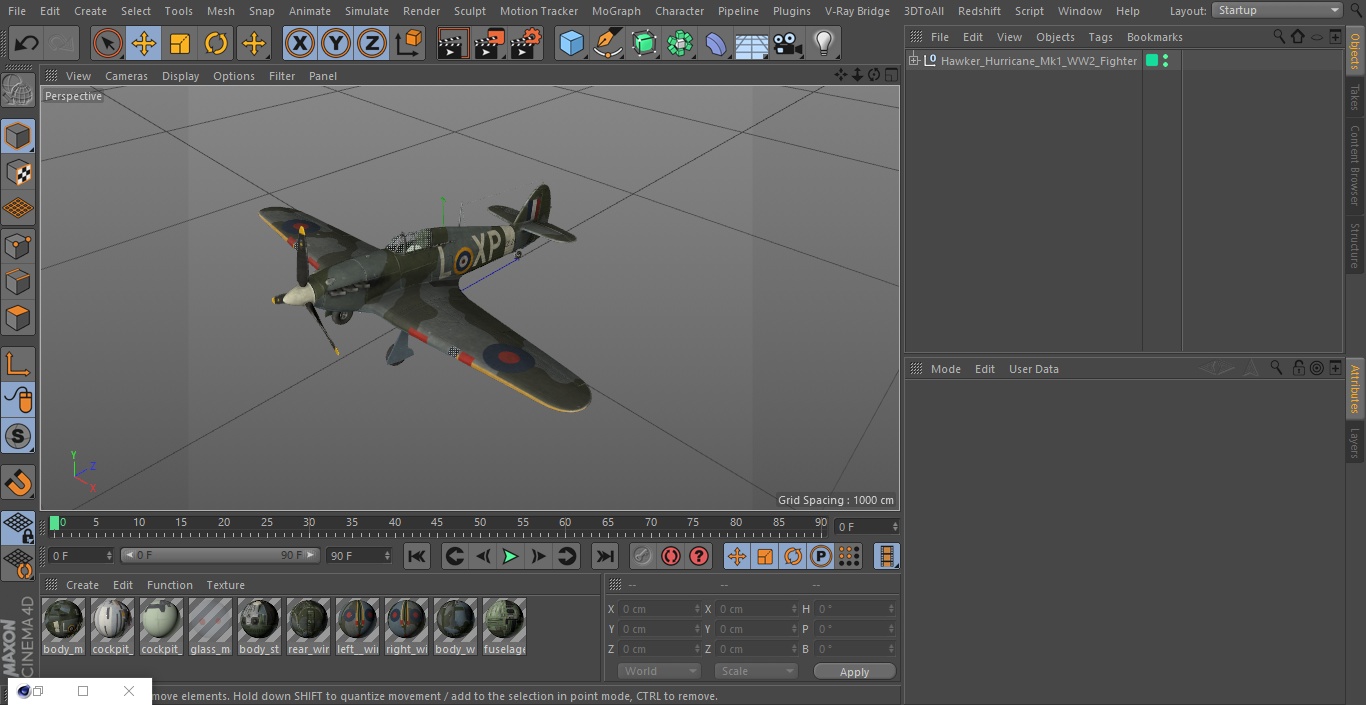Click the end frame 90 F field
Screen dimensions: 1366x705
[x=359, y=555]
